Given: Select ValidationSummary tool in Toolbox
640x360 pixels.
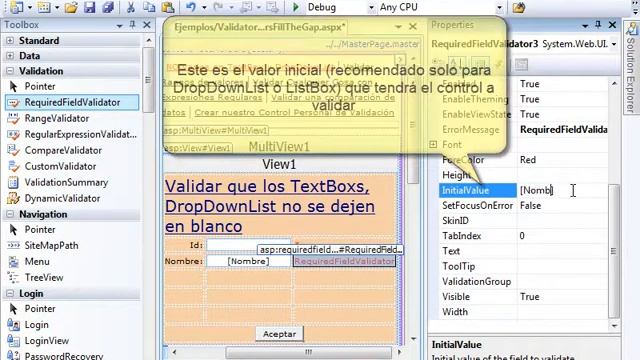Looking at the screenshot, I should (x=66, y=182).
